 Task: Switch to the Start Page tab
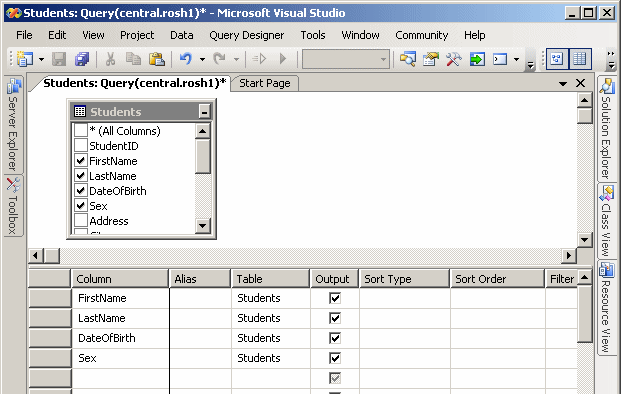coord(265,83)
